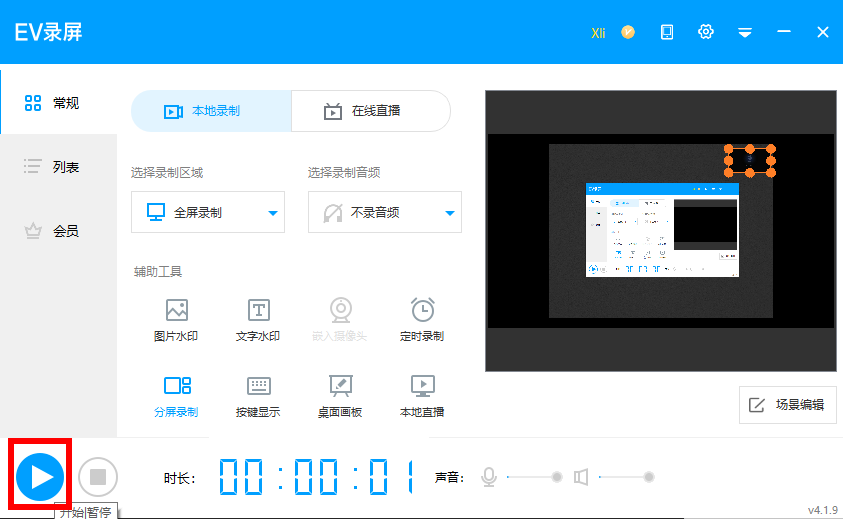
Task: Click the phone/tablet icon in title bar
Action: tap(667, 32)
